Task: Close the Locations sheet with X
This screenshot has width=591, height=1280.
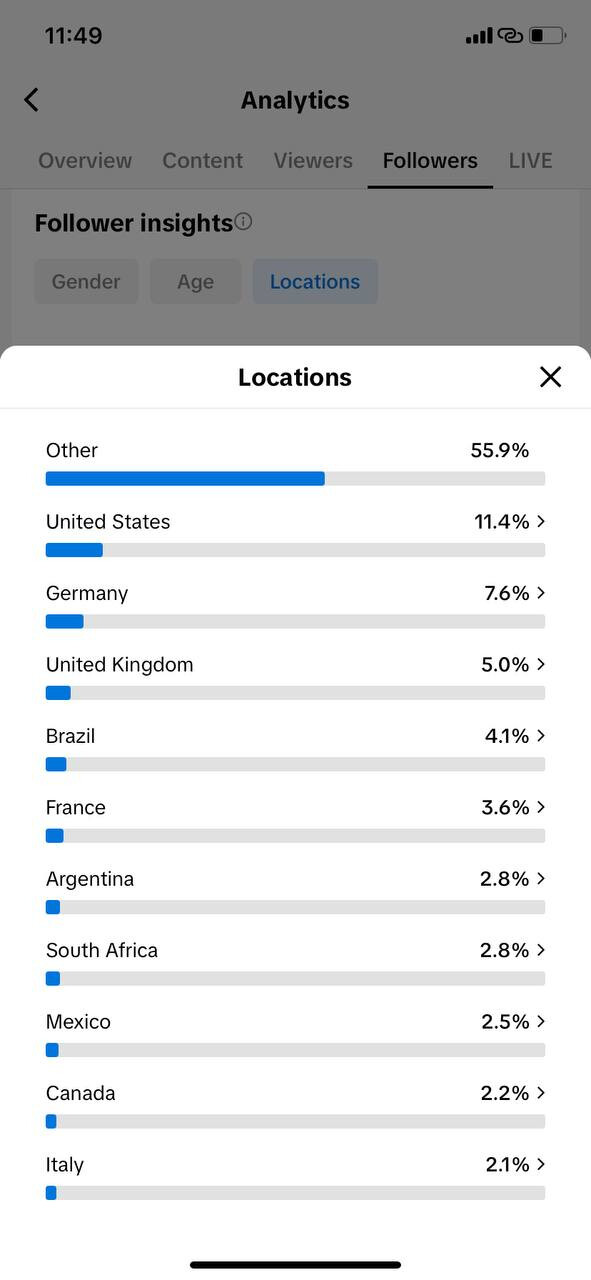Action: point(550,377)
